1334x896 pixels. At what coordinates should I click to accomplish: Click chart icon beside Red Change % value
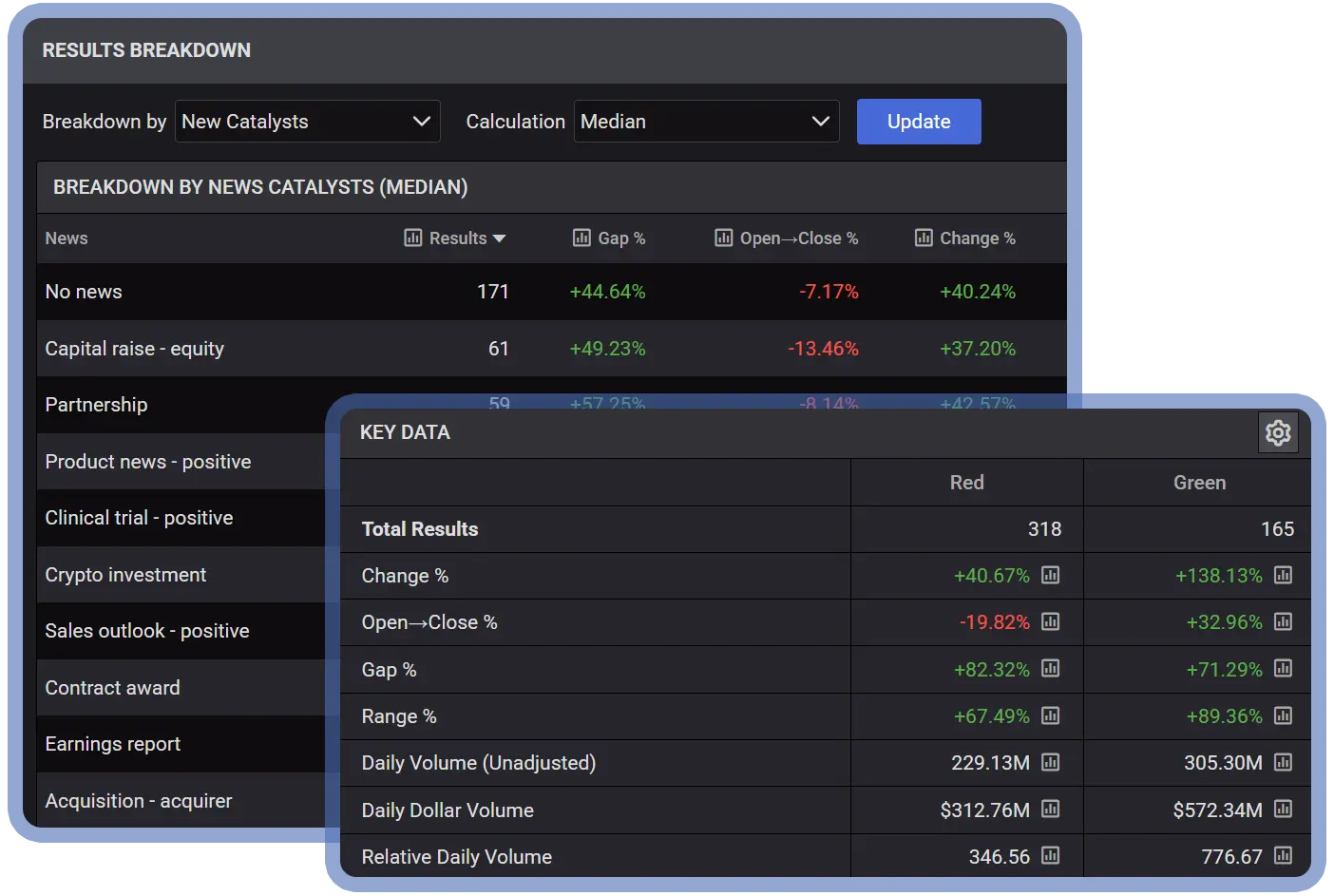coord(1050,575)
